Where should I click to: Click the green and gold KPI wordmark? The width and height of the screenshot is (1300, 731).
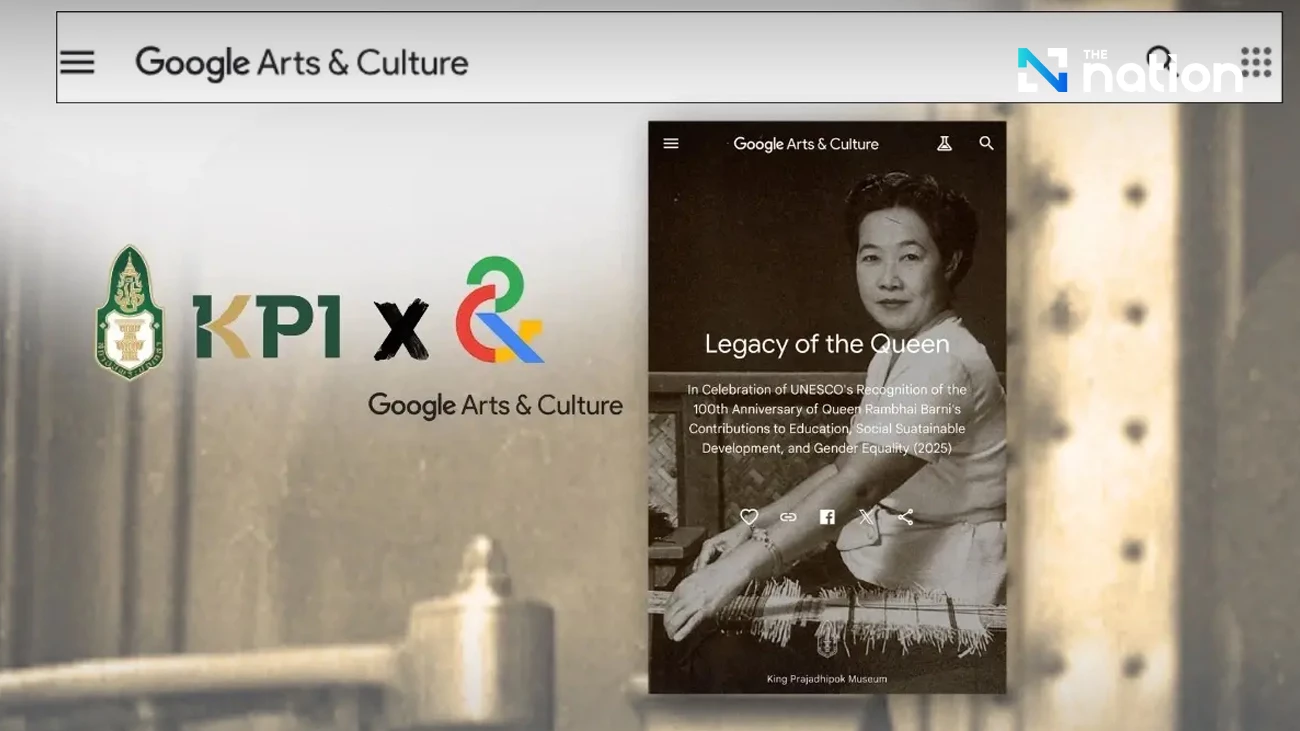266,327
